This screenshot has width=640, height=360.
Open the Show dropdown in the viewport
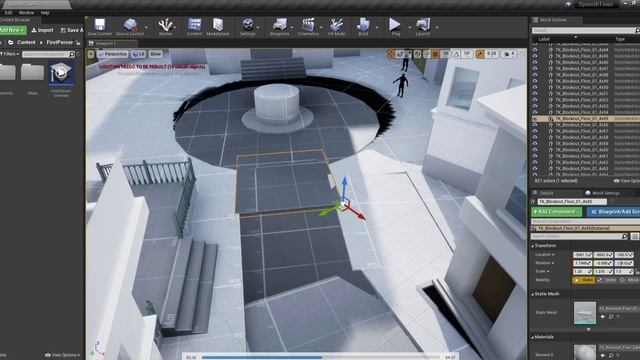156,54
